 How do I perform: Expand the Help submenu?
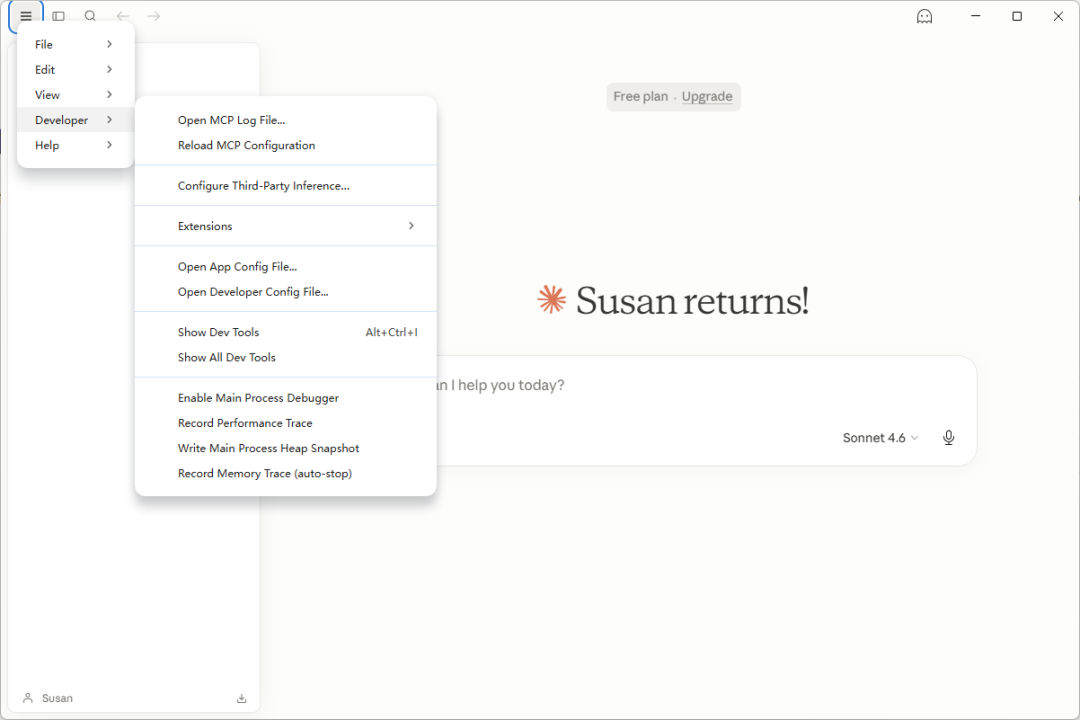75,145
